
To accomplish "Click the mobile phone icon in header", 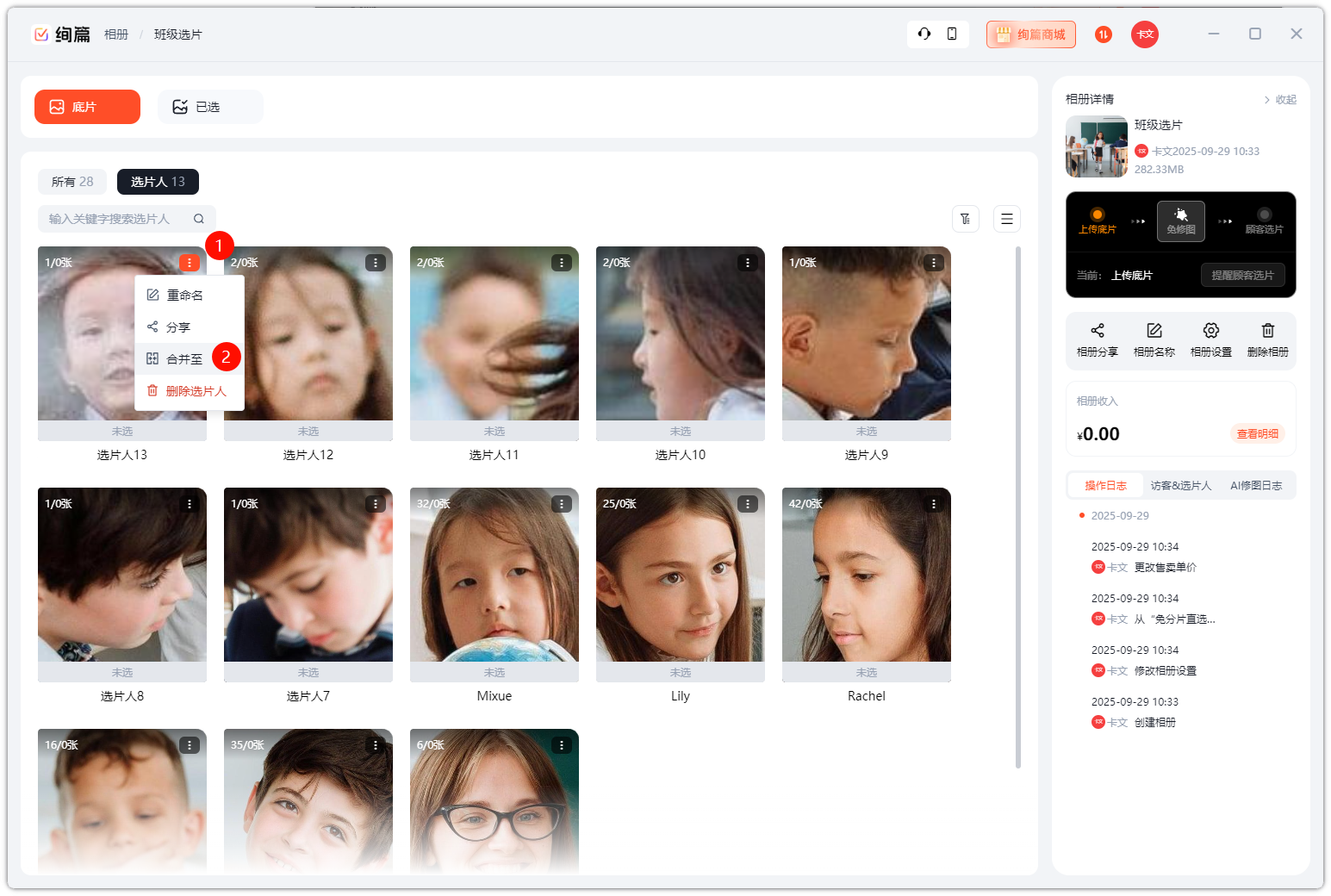I will [x=952, y=34].
